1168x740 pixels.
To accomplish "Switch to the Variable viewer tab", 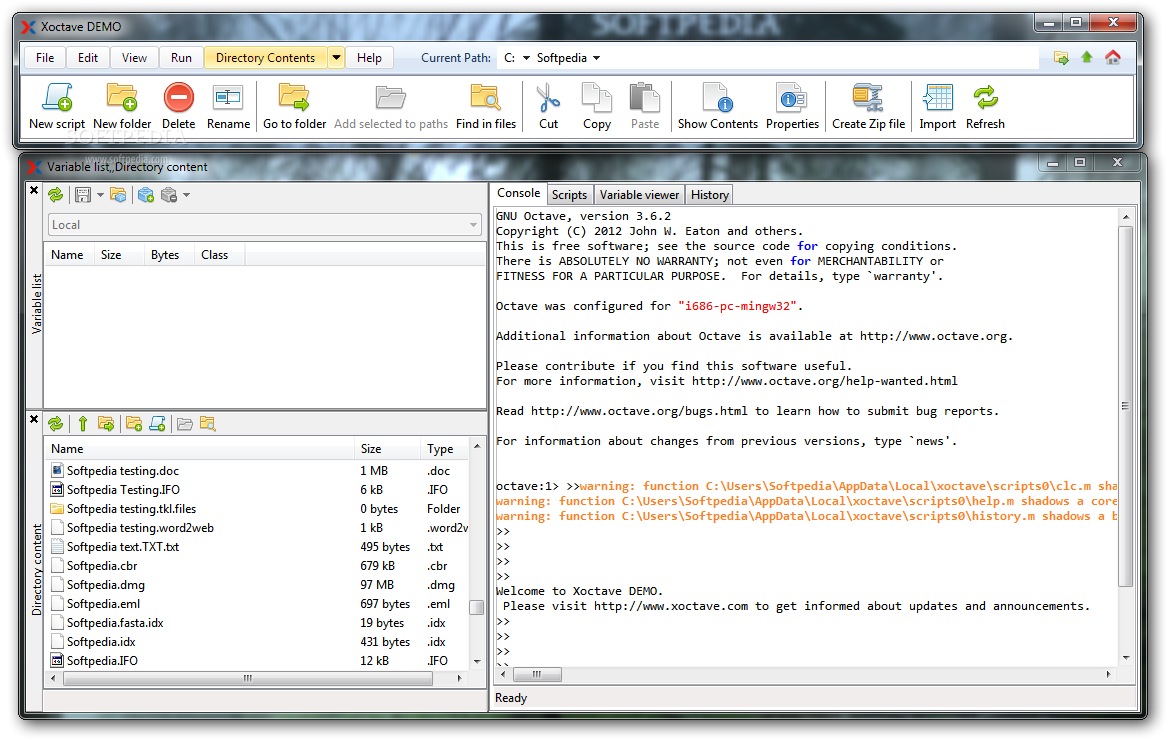I will [639, 195].
